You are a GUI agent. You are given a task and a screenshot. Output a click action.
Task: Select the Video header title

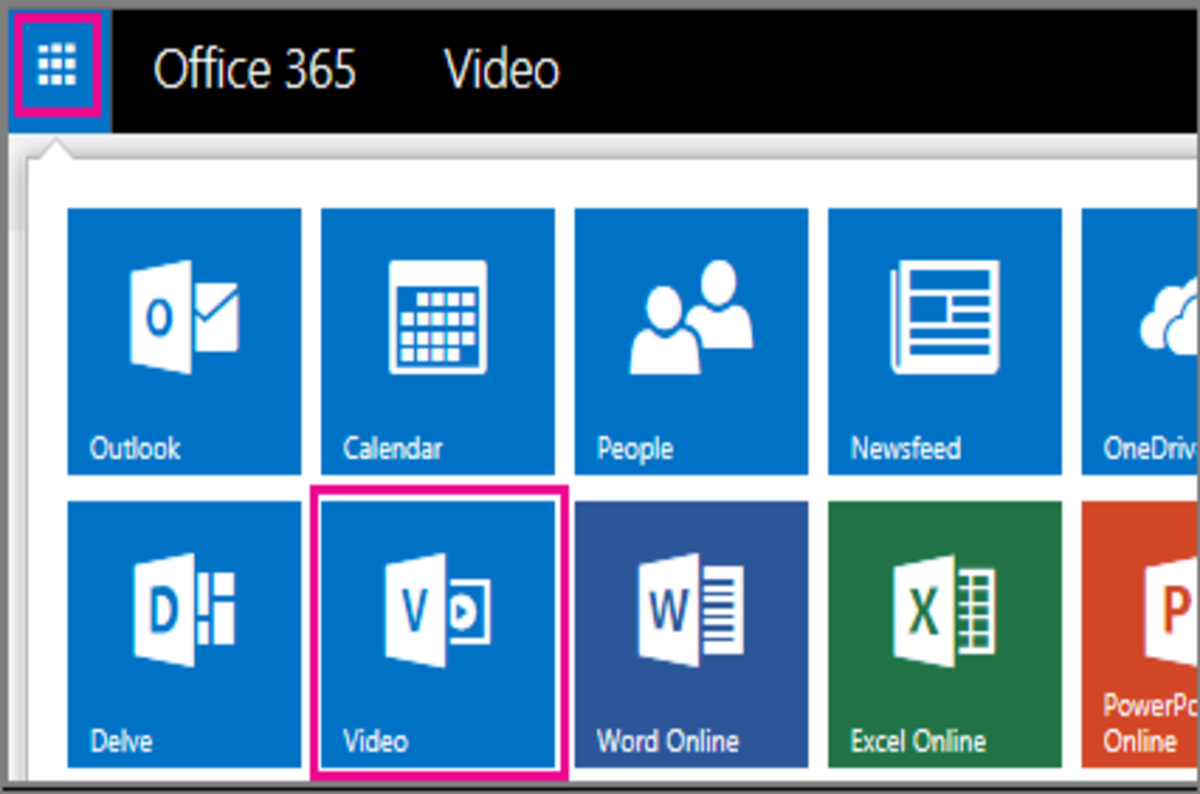pos(501,70)
